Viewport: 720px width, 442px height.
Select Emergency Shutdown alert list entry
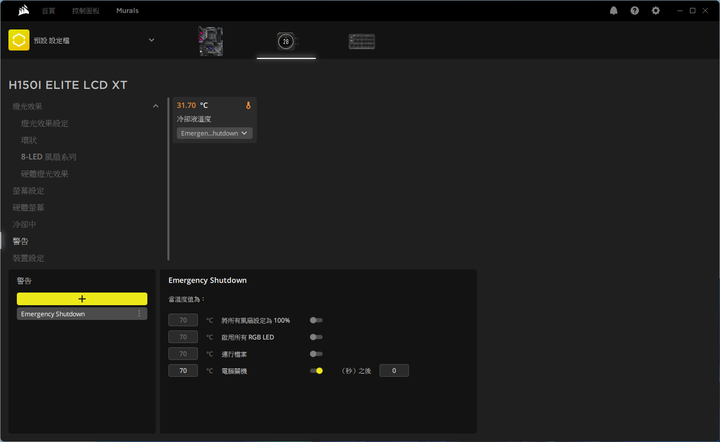[82, 314]
